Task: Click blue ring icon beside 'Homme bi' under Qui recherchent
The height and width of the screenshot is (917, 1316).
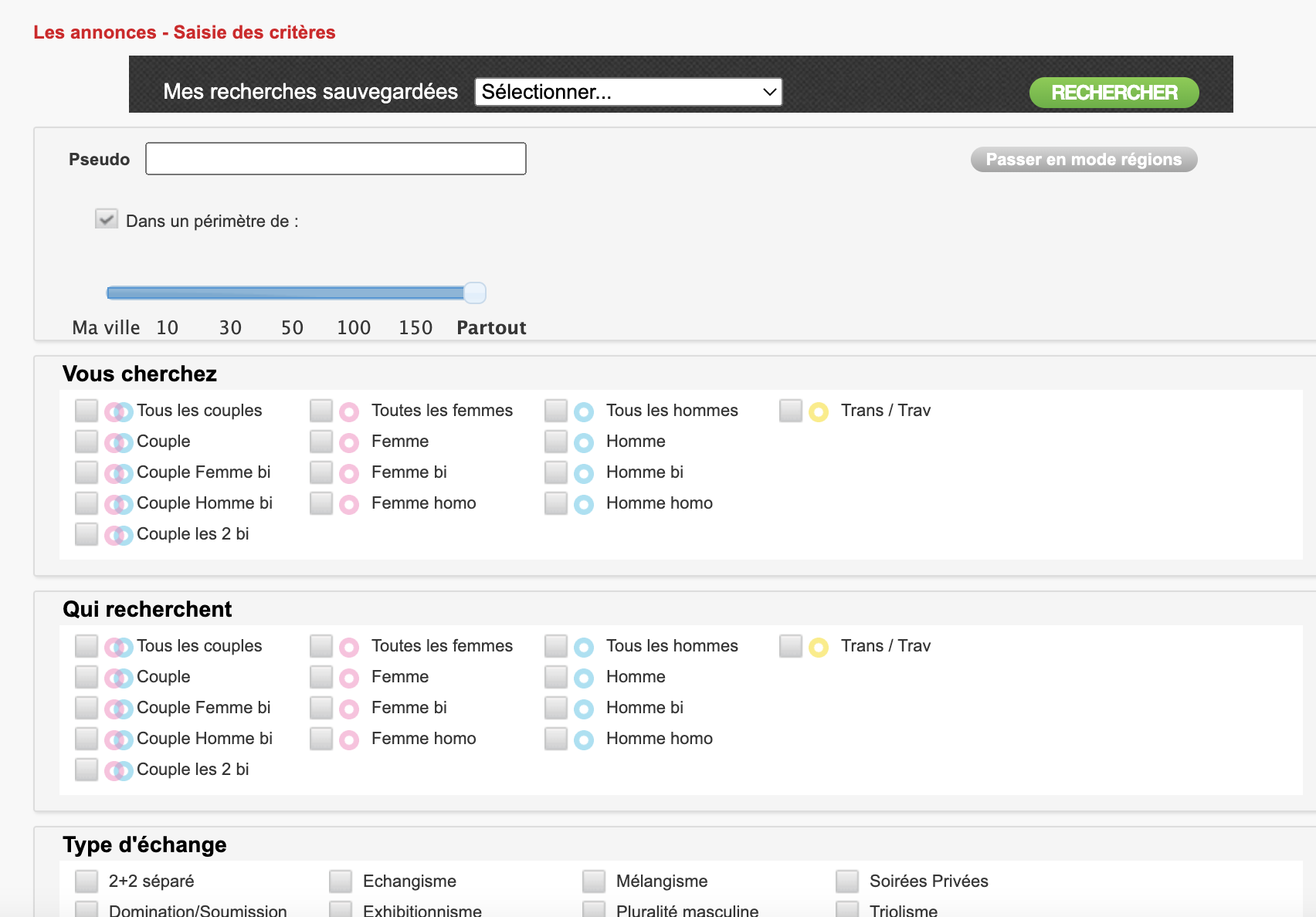Action: click(x=584, y=709)
